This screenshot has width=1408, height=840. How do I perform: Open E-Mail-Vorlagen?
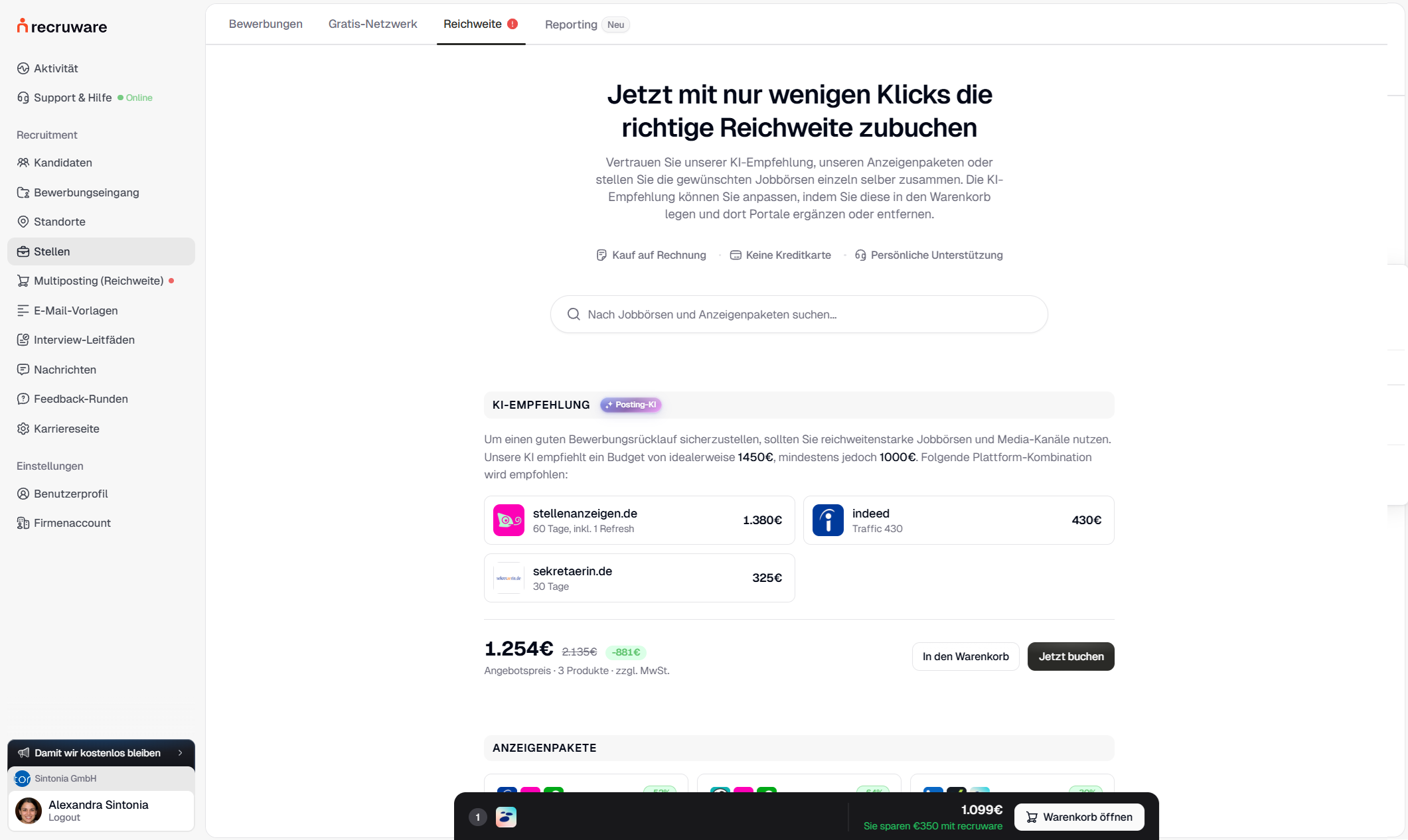(x=76, y=311)
